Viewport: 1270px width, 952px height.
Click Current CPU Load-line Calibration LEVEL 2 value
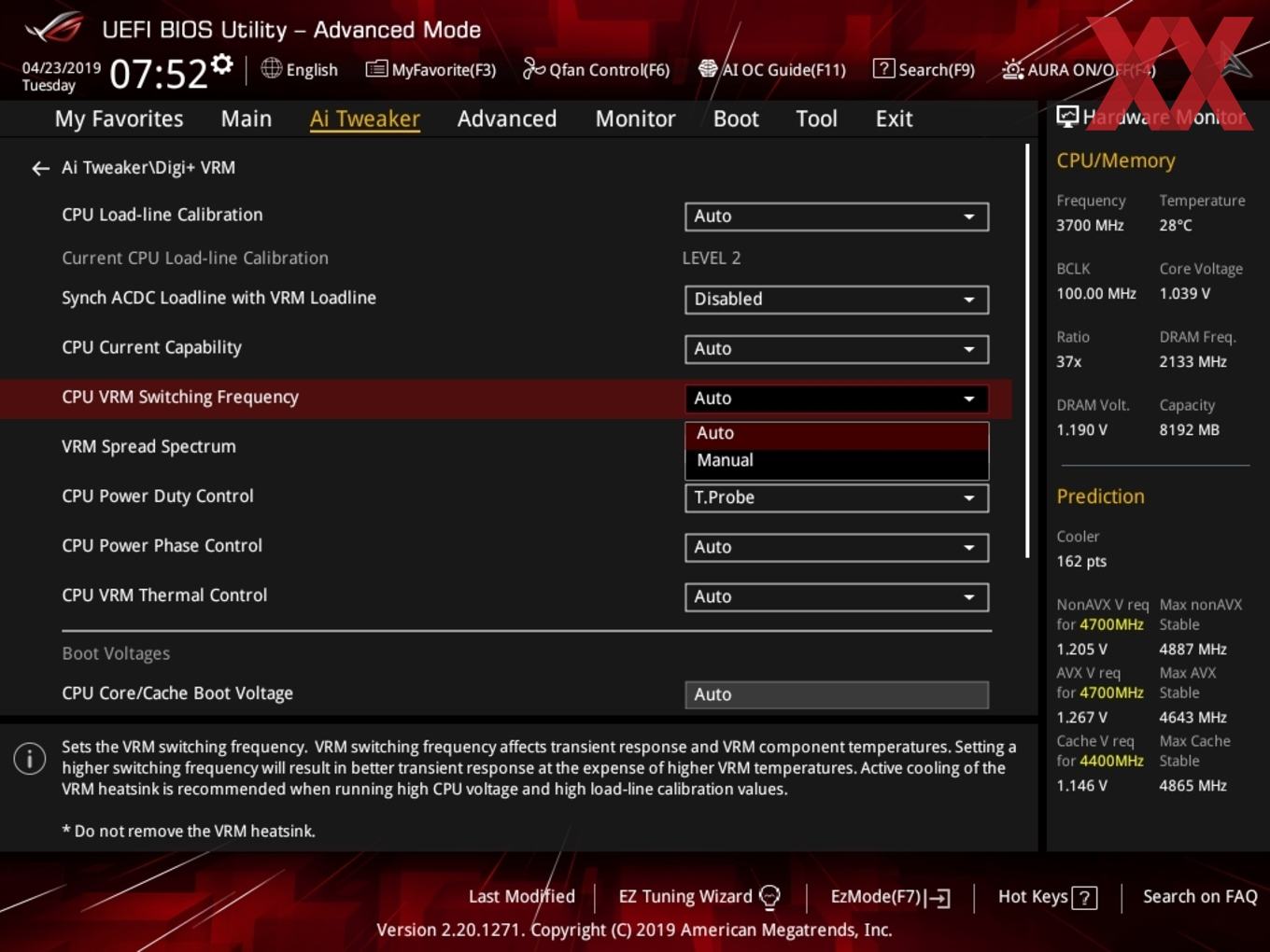[712, 259]
